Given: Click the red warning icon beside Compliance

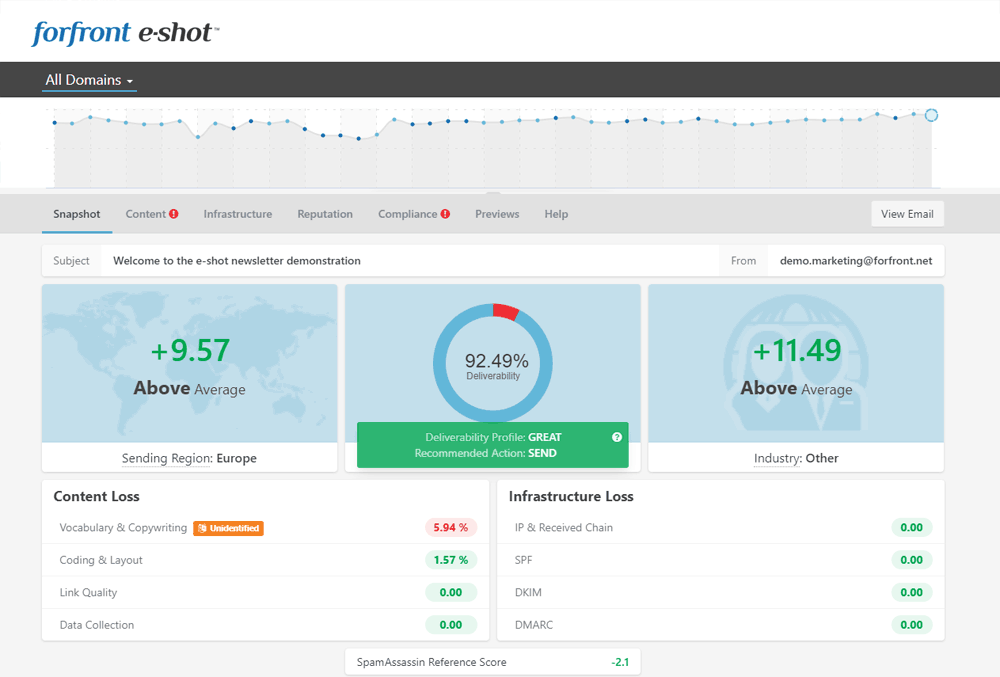Looking at the screenshot, I should click(445, 214).
